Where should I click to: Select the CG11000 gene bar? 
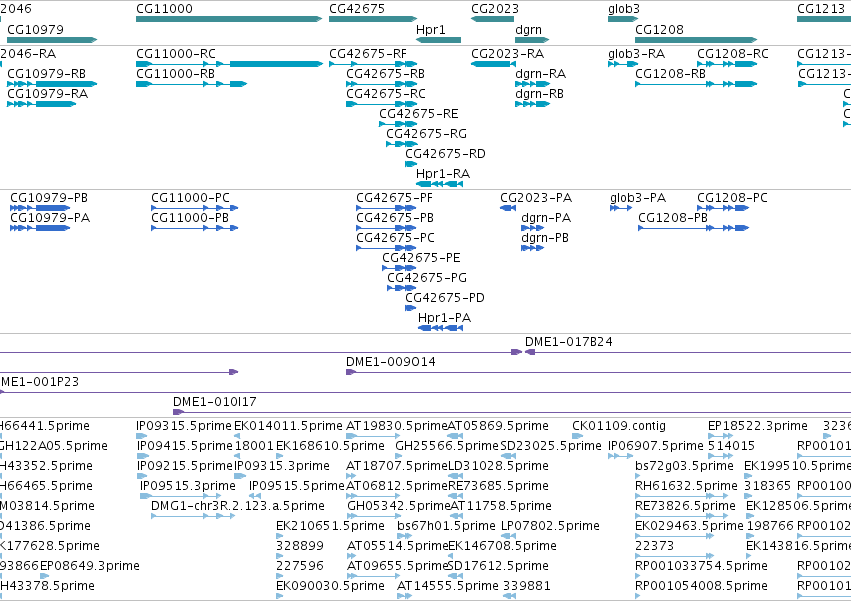tap(229, 19)
